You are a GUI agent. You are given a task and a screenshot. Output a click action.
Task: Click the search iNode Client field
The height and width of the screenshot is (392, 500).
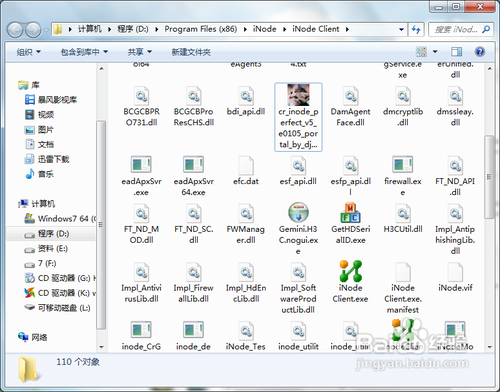click(x=460, y=29)
